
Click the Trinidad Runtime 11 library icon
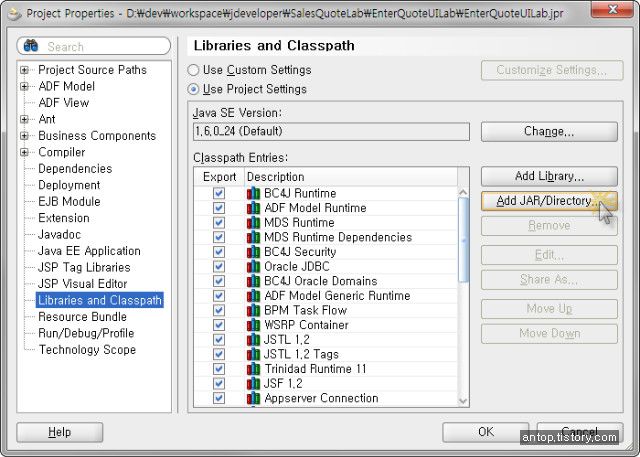(253, 369)
